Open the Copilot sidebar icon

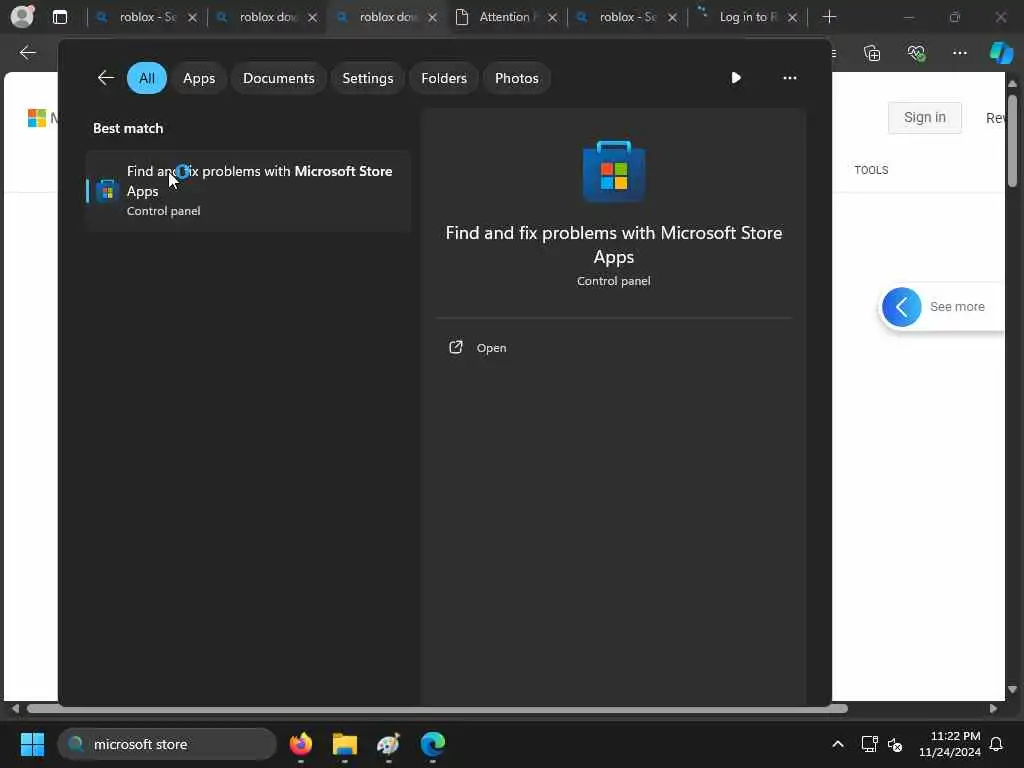(1001, 53)
